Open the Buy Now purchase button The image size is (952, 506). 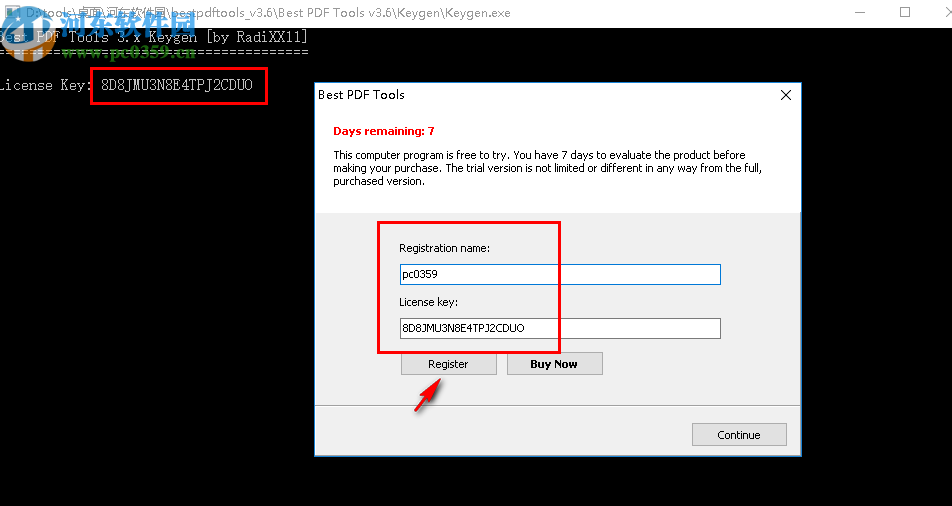click(554, 364)
